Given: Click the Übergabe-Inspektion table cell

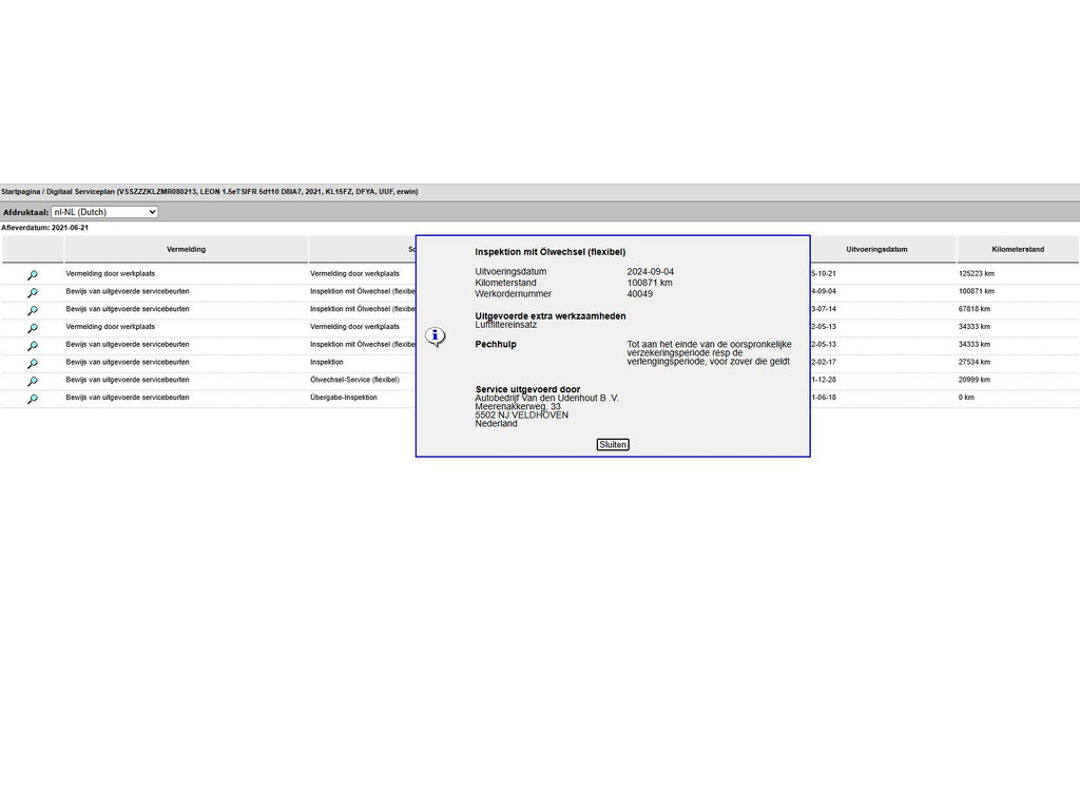Looking at the screenshot, I should pos(343,397).
